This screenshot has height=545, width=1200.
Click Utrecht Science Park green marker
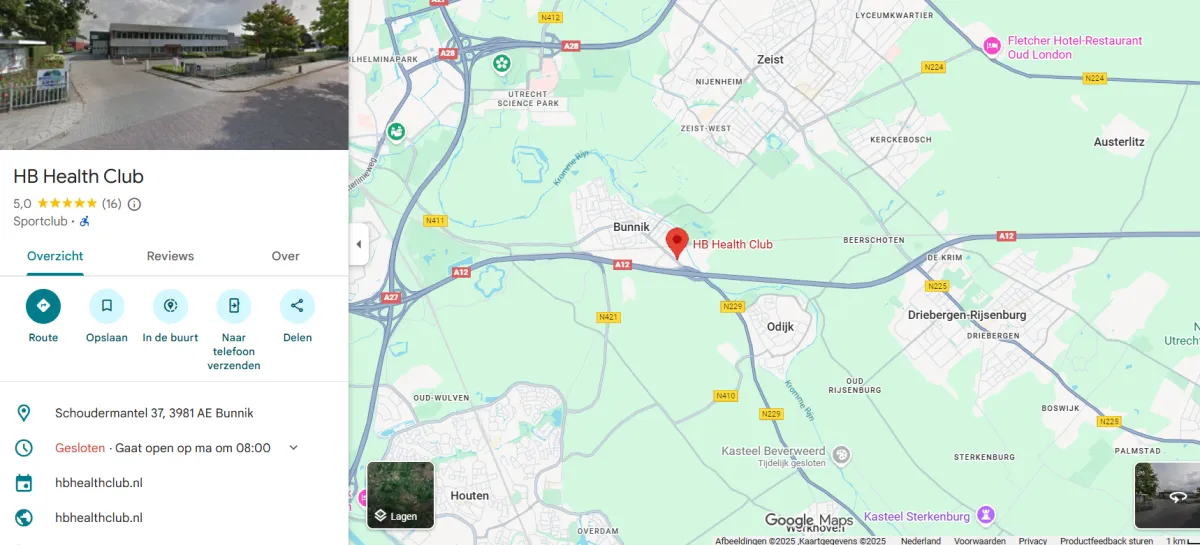click(502, 64)
